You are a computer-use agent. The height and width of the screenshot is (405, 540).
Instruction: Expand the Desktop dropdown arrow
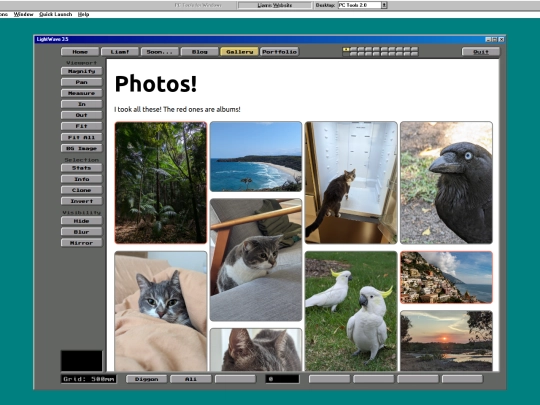tap(384, 5)
